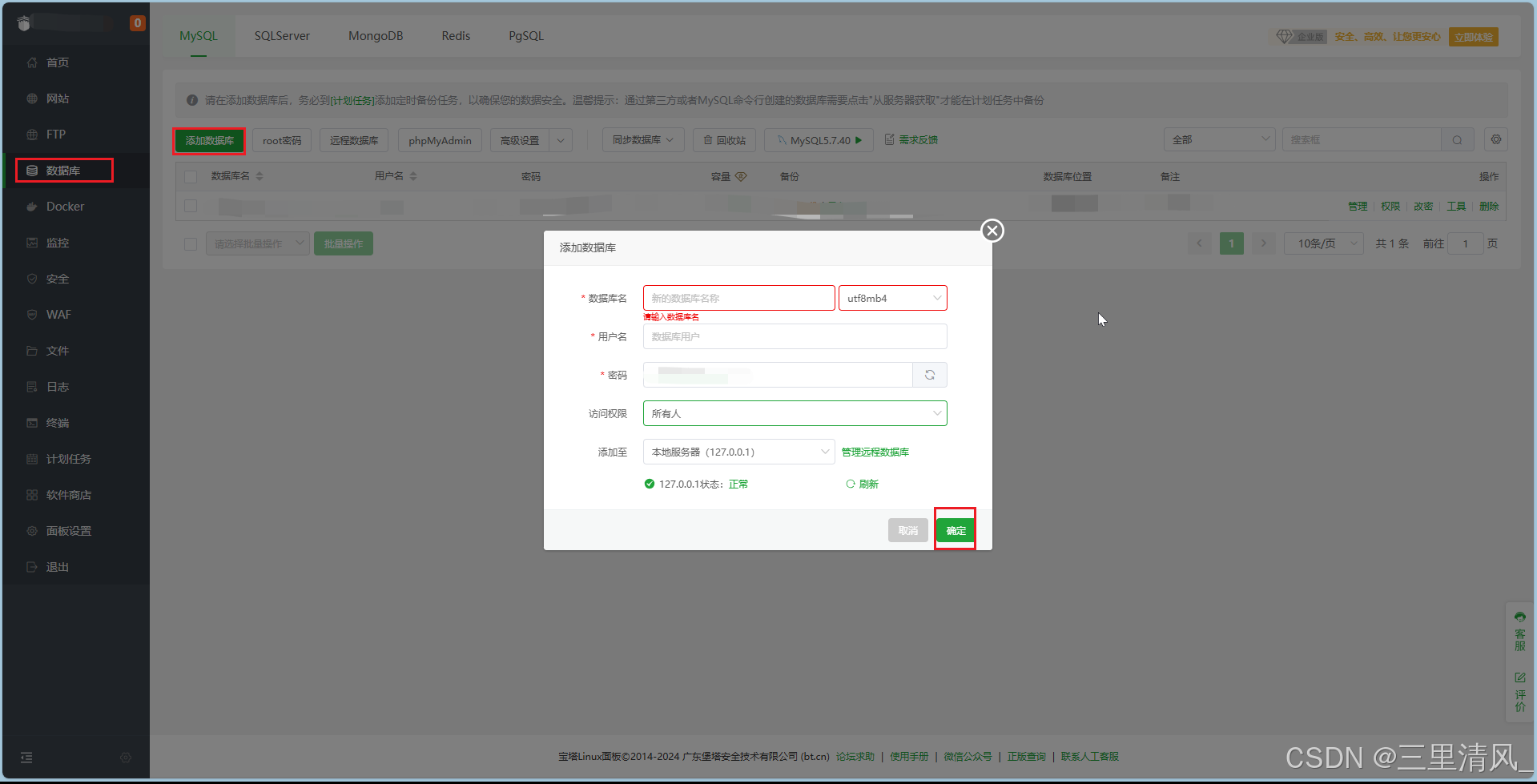Click the 批量操作 button
The image size is (1537, 784).
pos(344,243)
